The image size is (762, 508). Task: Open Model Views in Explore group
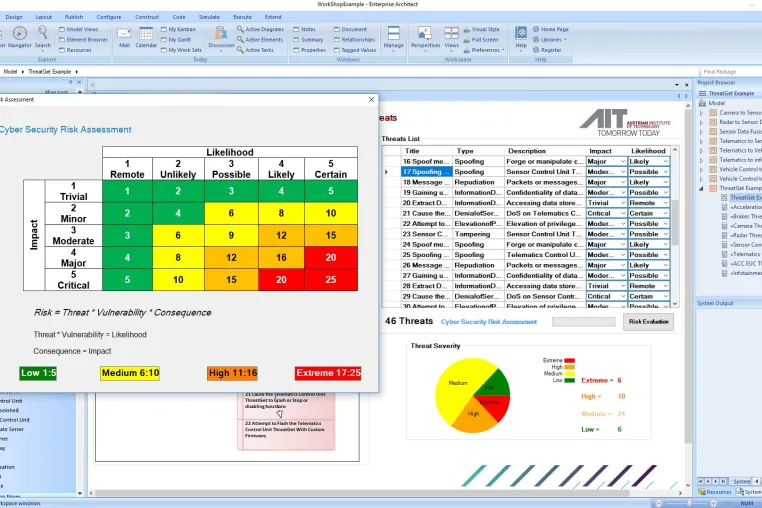[79, 29]
